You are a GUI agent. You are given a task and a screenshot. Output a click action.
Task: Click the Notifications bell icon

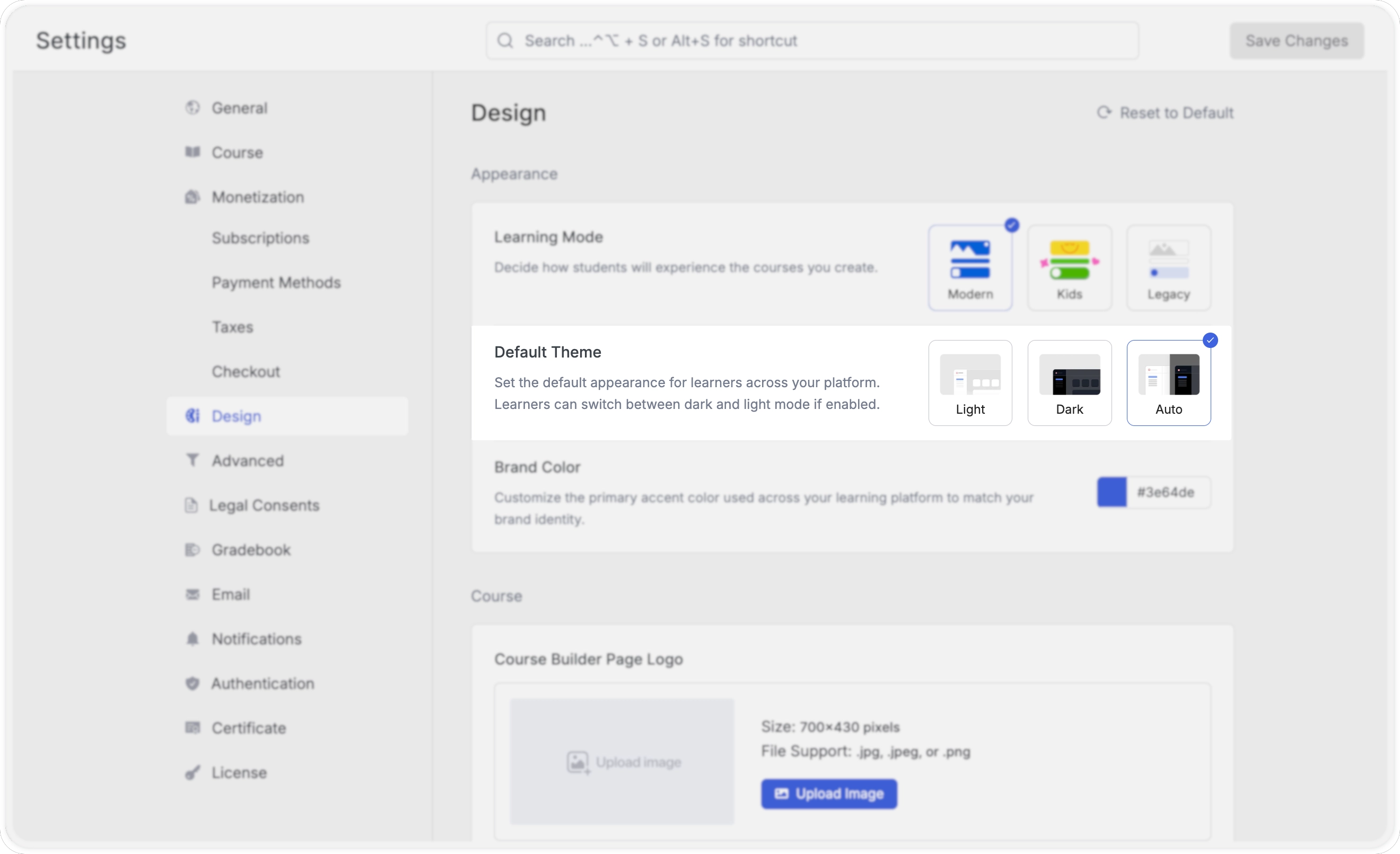pos(192,639)
